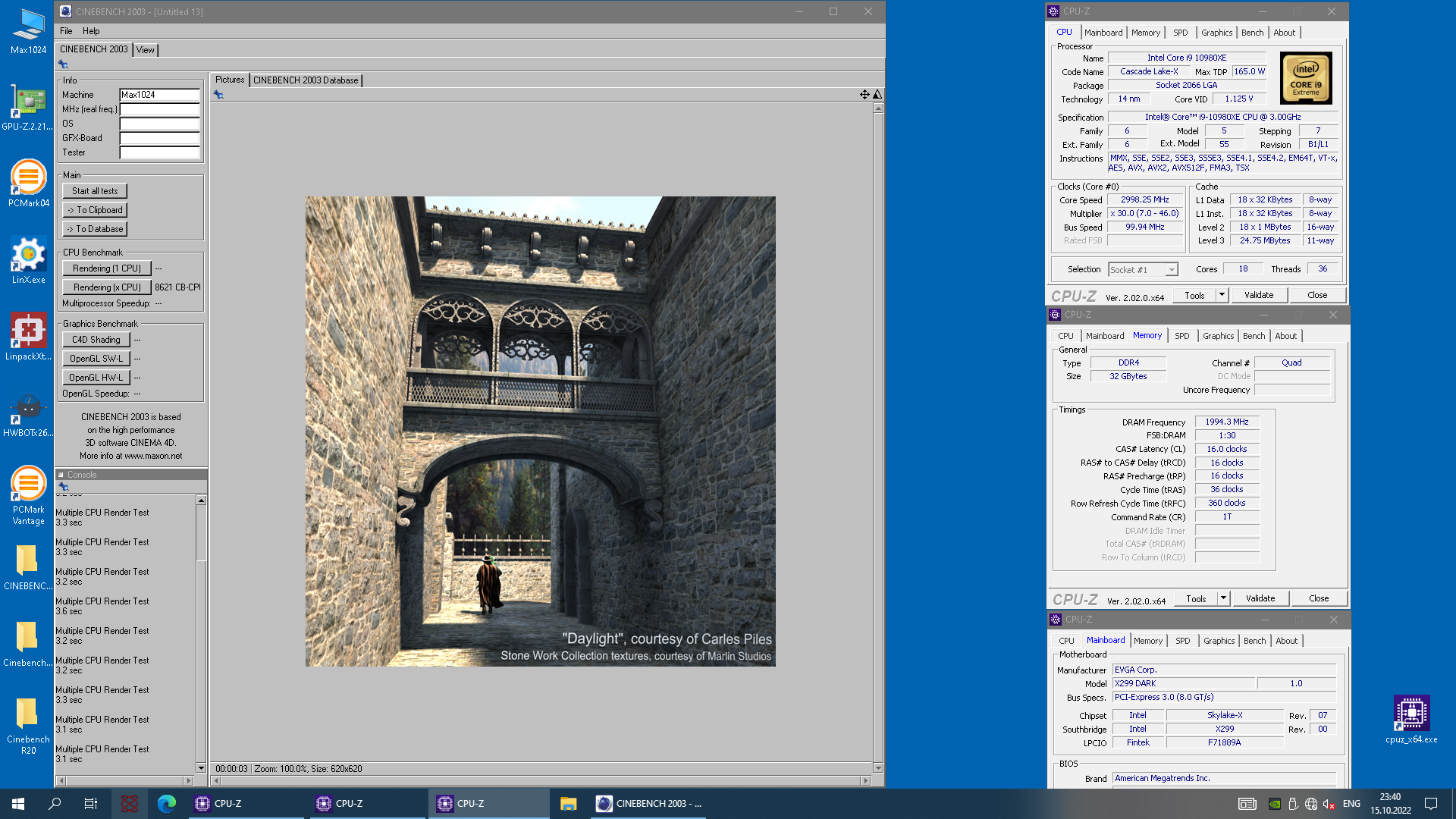1456x819 pixels.
Task: Click the Tester input field
Action: coord(159,152)
